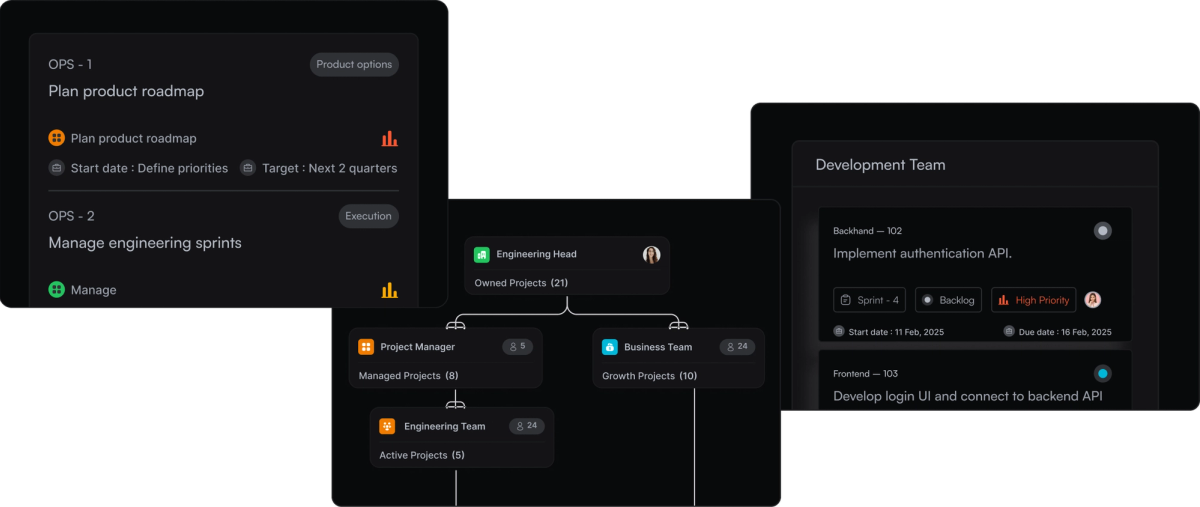Image resolution: width=1200 pixels, height=507 pixels.
Task: Toggle the gray status circle on Backhand 102
Action: click(x=1103, y=231)
